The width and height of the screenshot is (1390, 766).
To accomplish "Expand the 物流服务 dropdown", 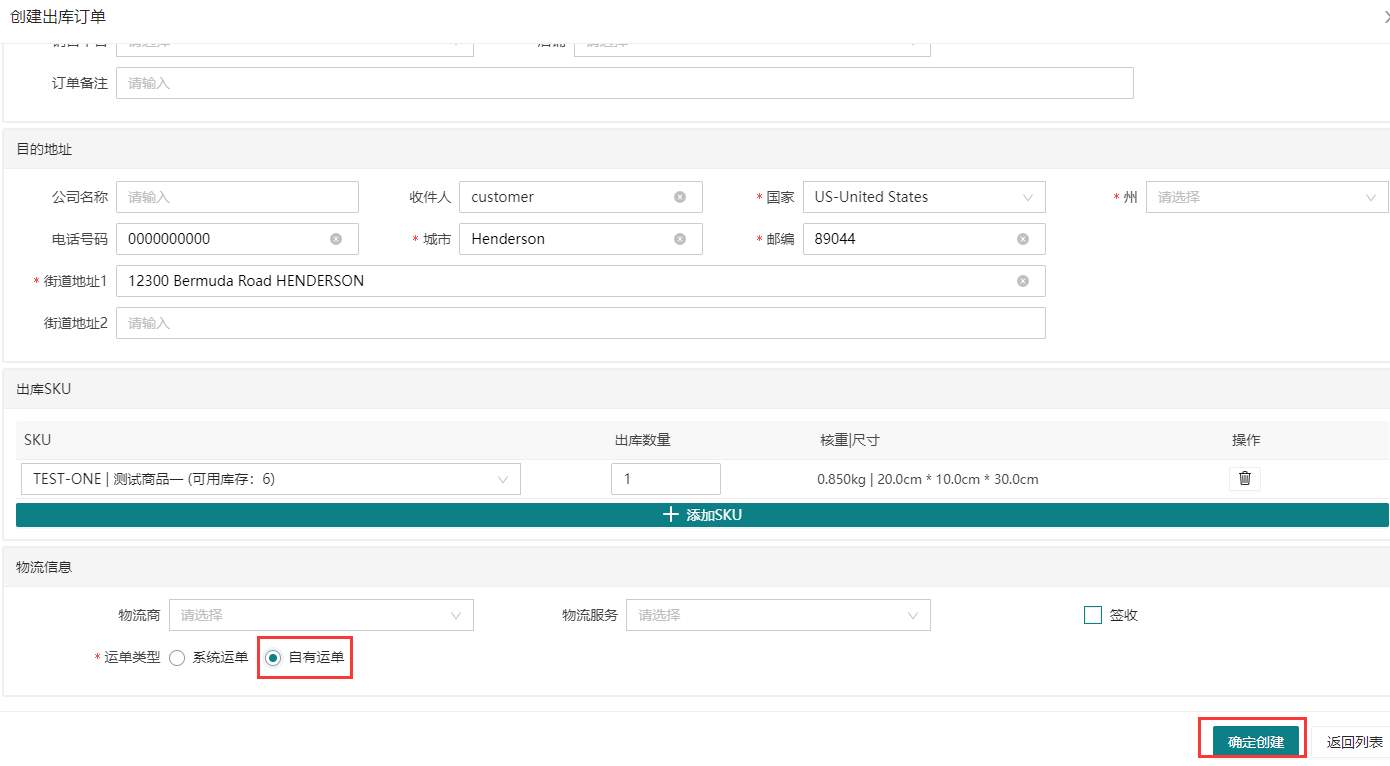I will point(777,615).
